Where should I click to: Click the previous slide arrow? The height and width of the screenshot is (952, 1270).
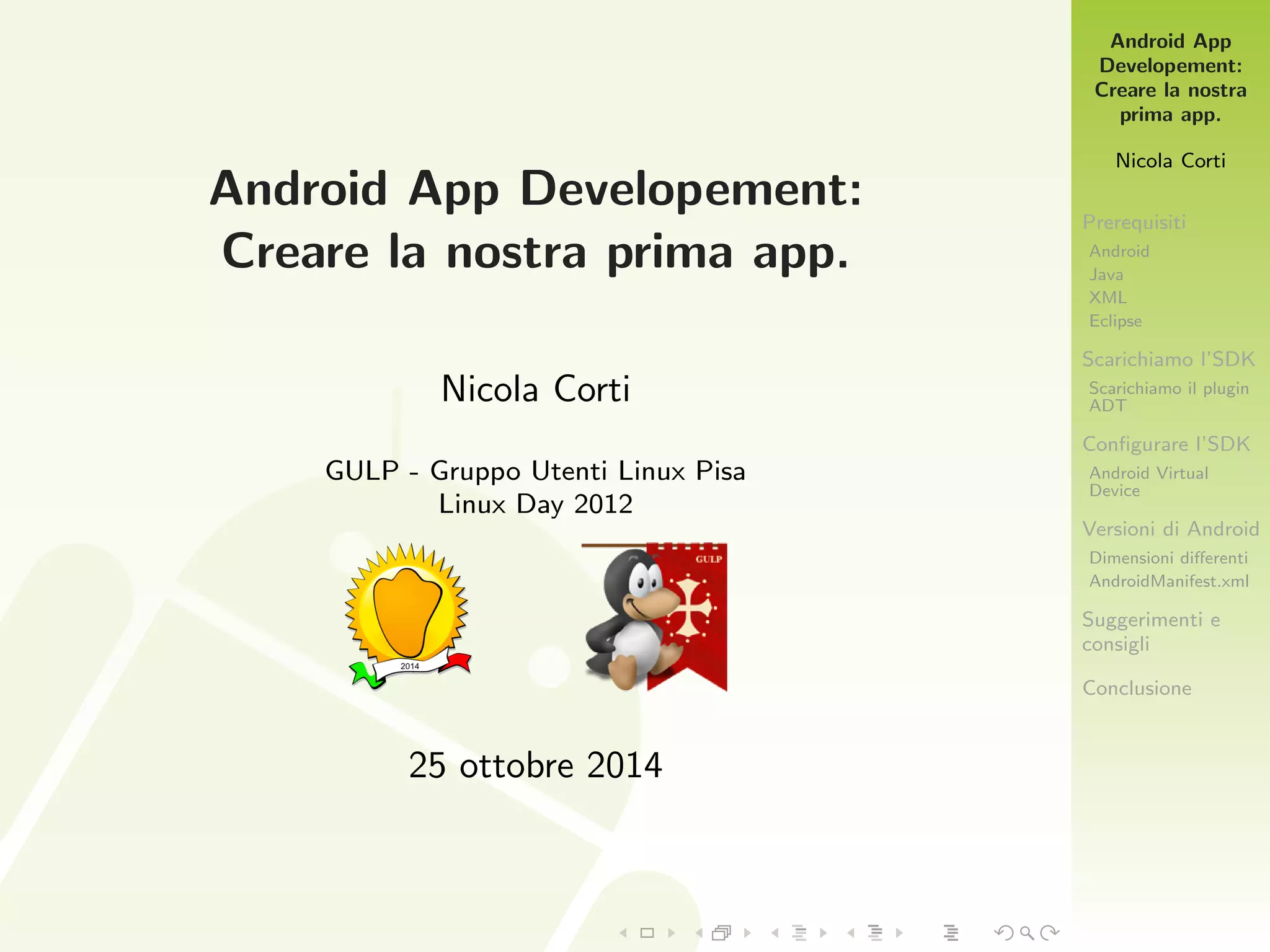[x=623, y=933]
